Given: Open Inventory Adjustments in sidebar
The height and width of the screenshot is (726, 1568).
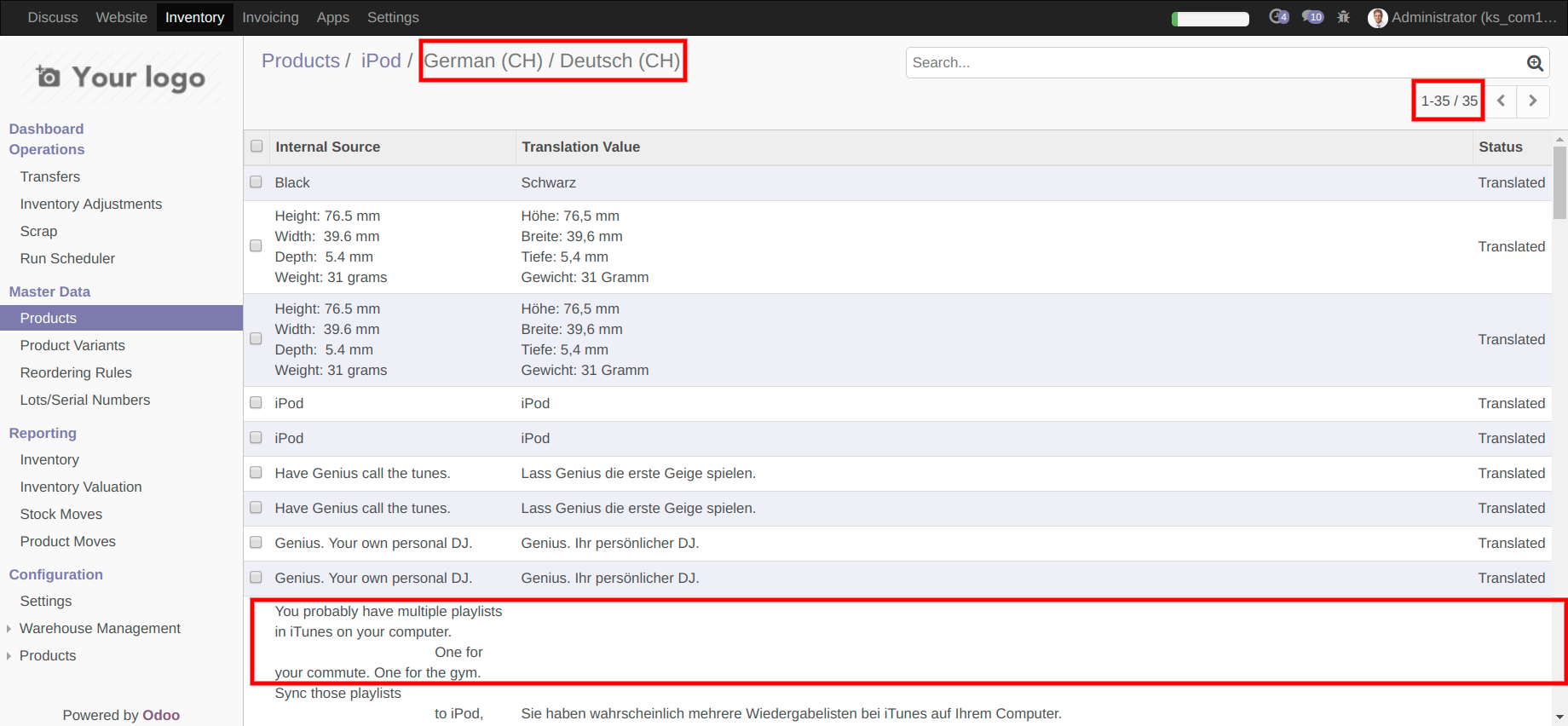Looking at the screenshot, I should [x=91, y=204].
